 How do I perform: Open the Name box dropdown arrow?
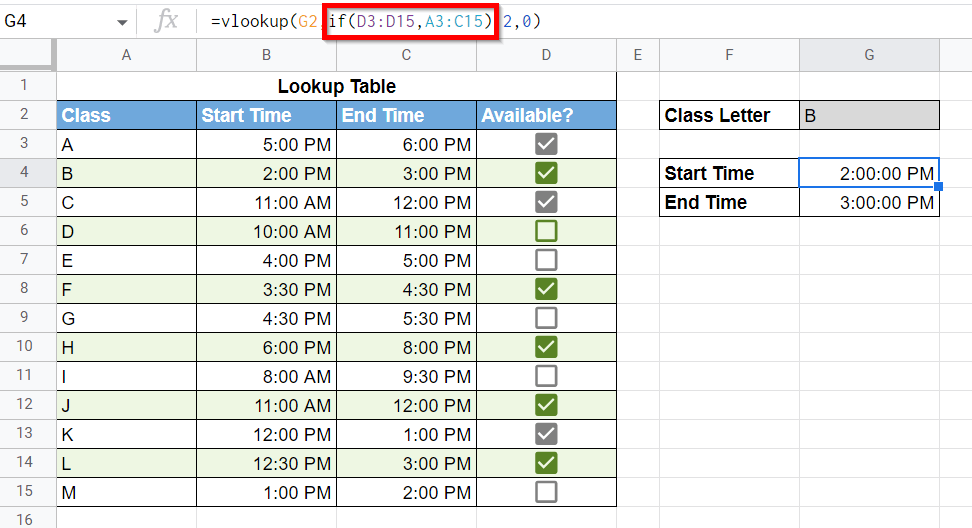click(x=122, y=22)
